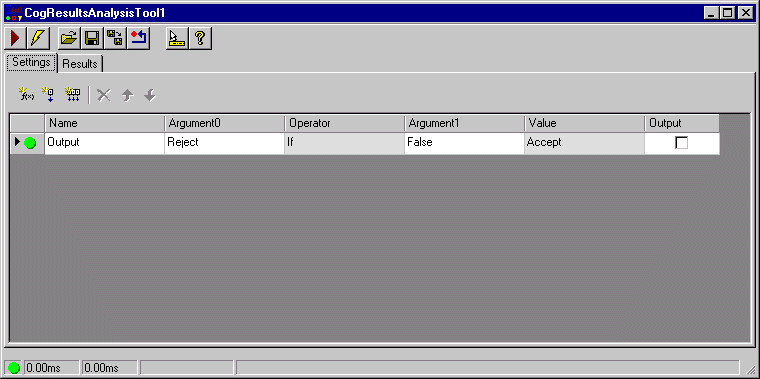Close the CogResultsAnalysisTool1 window
The image size is (760, 379).
tap(745, 13)
